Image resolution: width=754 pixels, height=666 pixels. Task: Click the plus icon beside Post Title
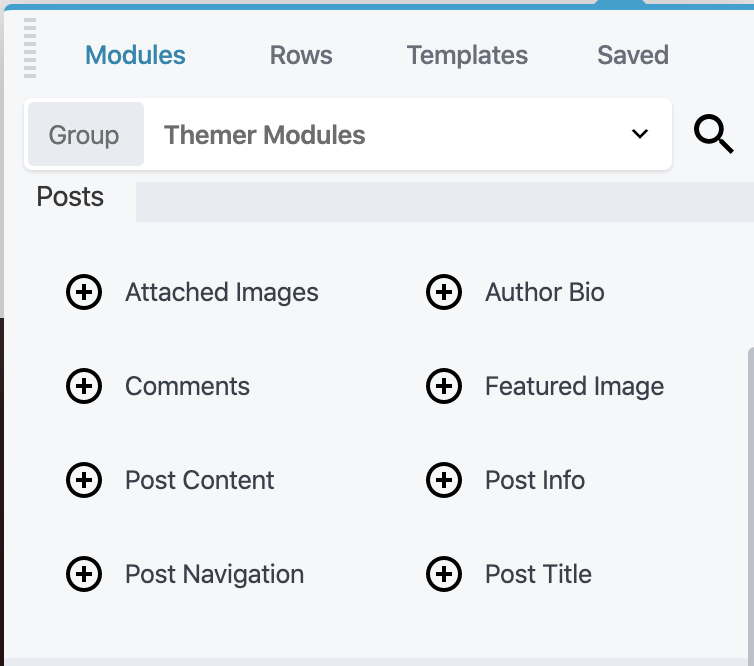coord(444,575)
